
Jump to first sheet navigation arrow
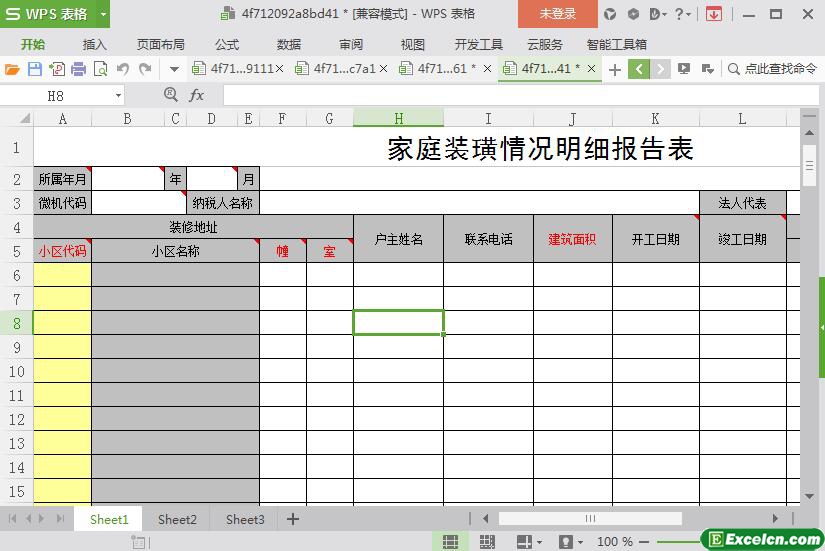pos(12,519)
